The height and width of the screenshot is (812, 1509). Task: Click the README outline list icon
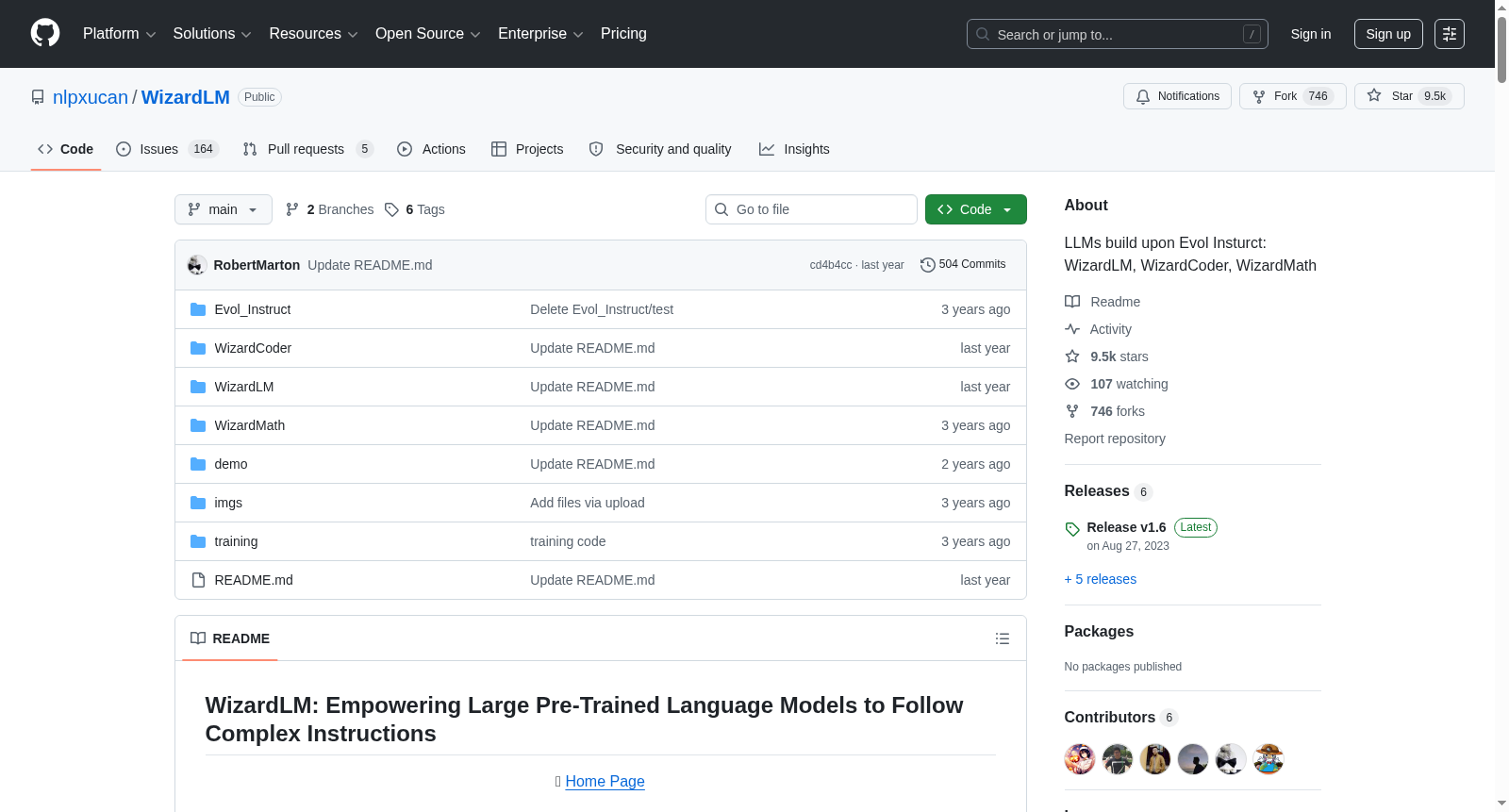click(1003, 638)
